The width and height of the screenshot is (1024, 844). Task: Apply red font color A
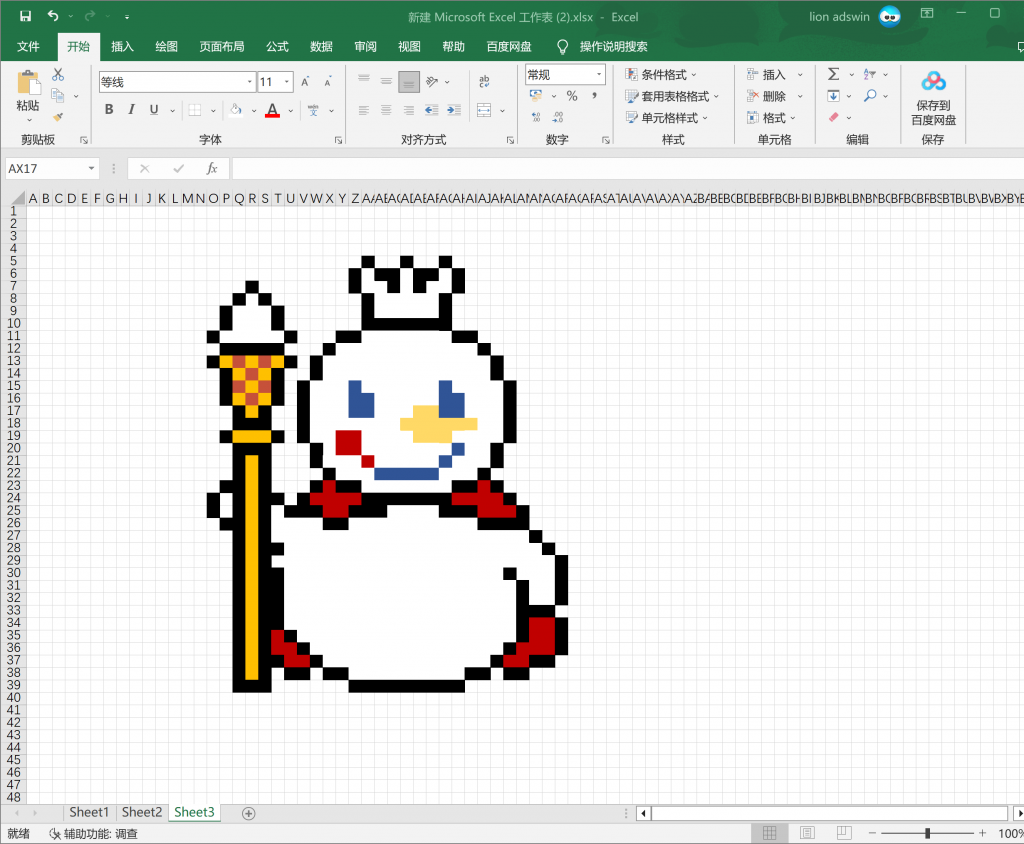tap(272, 110)
